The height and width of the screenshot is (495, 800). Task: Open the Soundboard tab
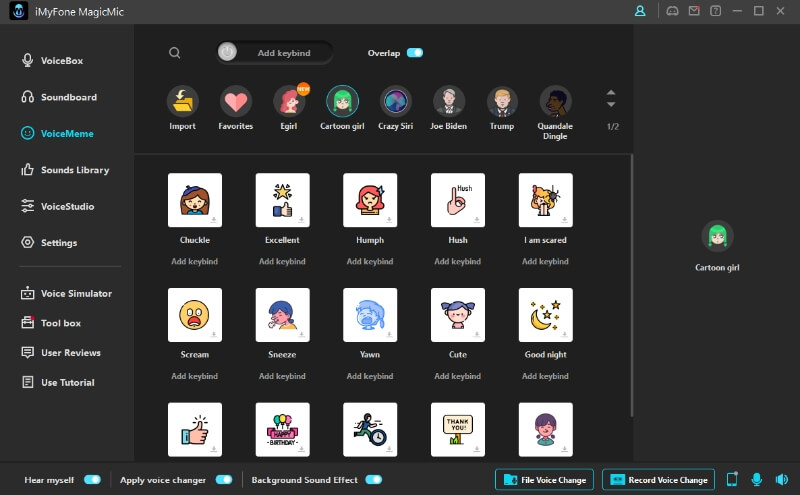coord(59,97)
